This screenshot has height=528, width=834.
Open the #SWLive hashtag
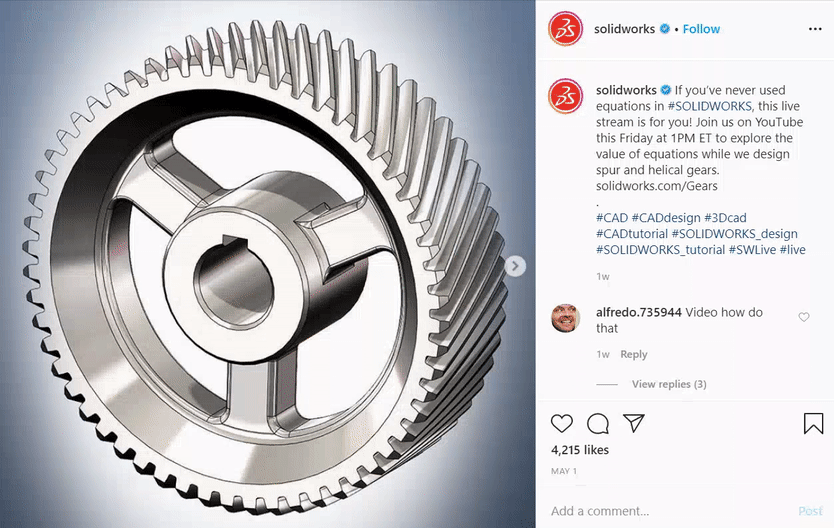pos(752,249)
